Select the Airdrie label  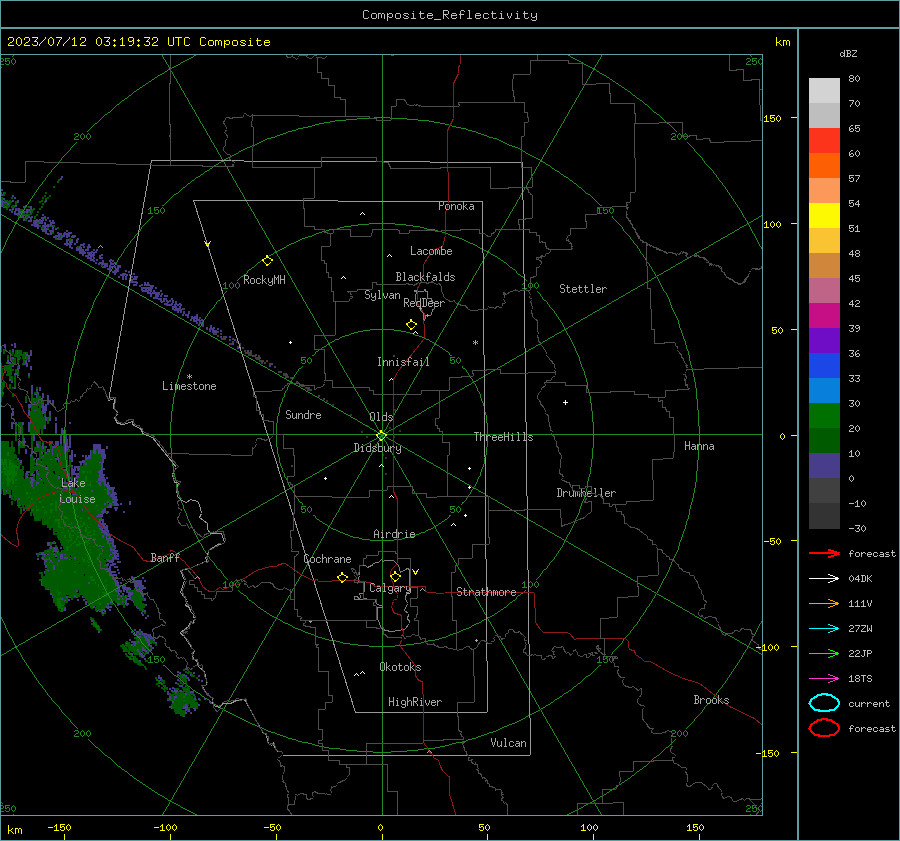[x=394, y=534]
